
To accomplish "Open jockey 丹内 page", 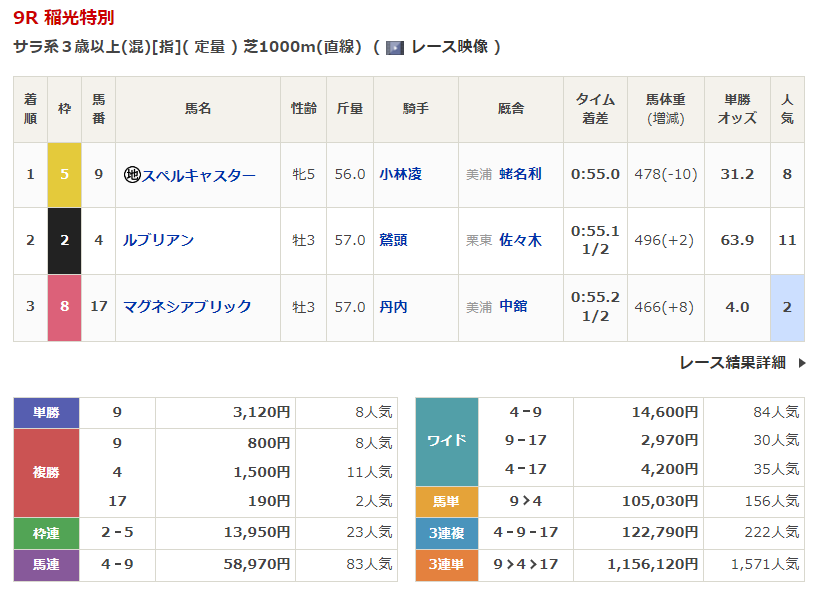I will coord(393,306).
